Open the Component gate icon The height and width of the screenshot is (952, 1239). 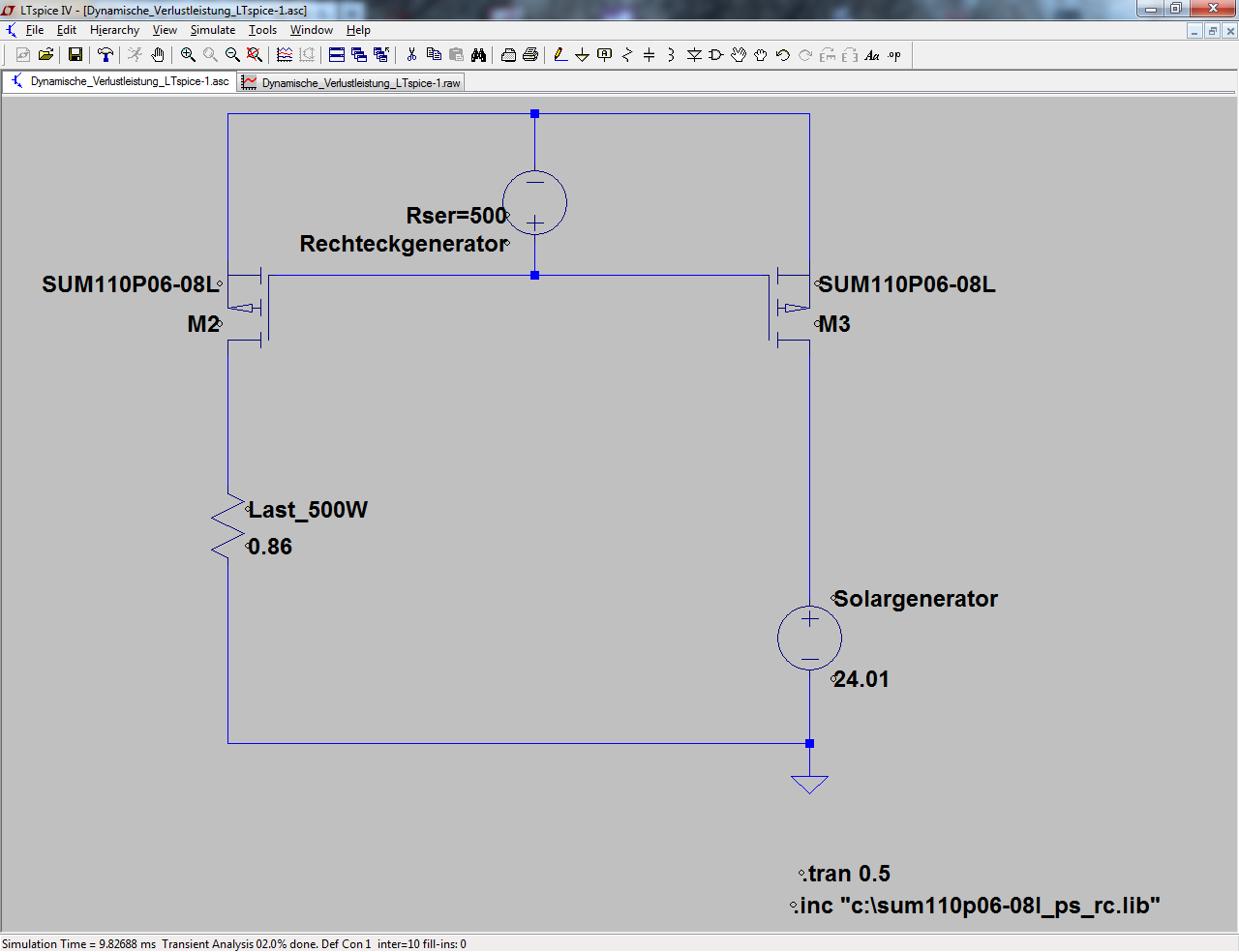pyautogui.click(x=716, y=55)
